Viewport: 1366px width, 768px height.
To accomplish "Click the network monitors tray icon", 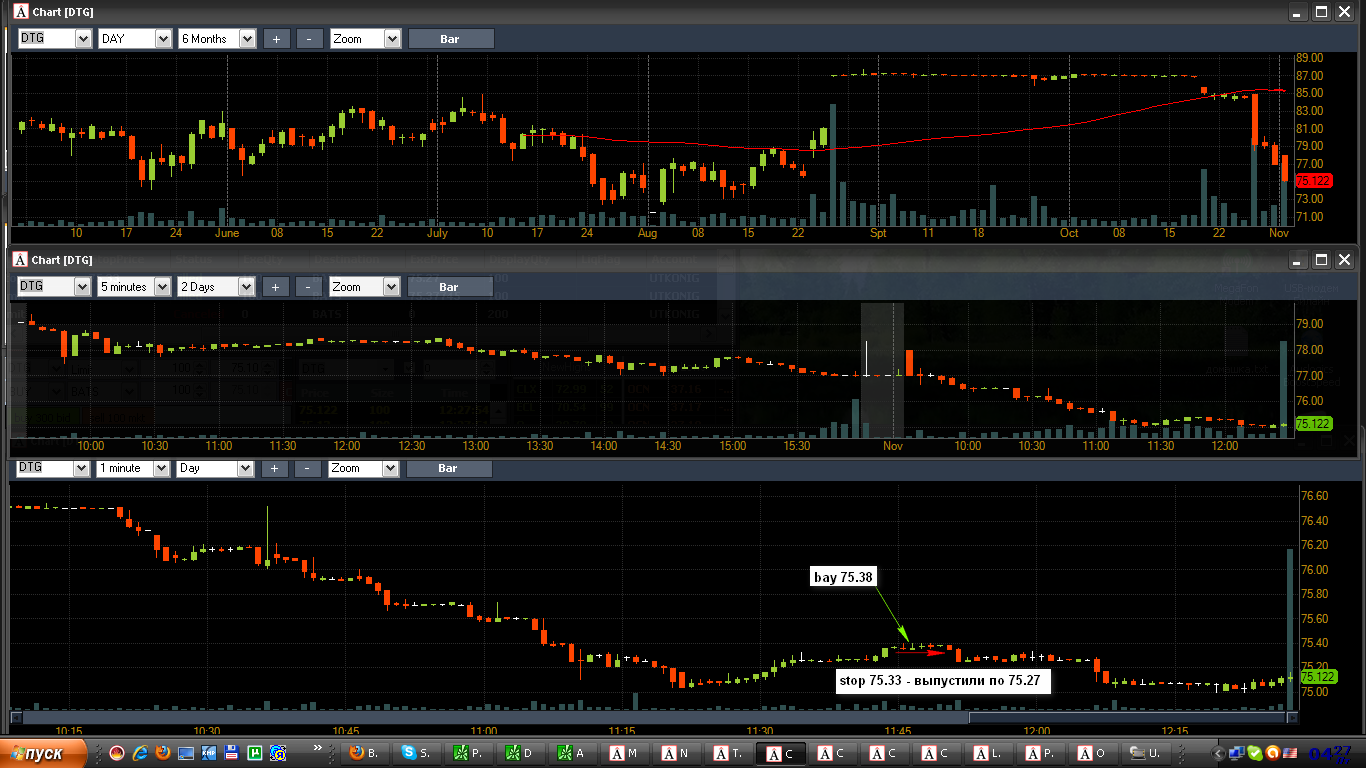I will click(1237, 753).
